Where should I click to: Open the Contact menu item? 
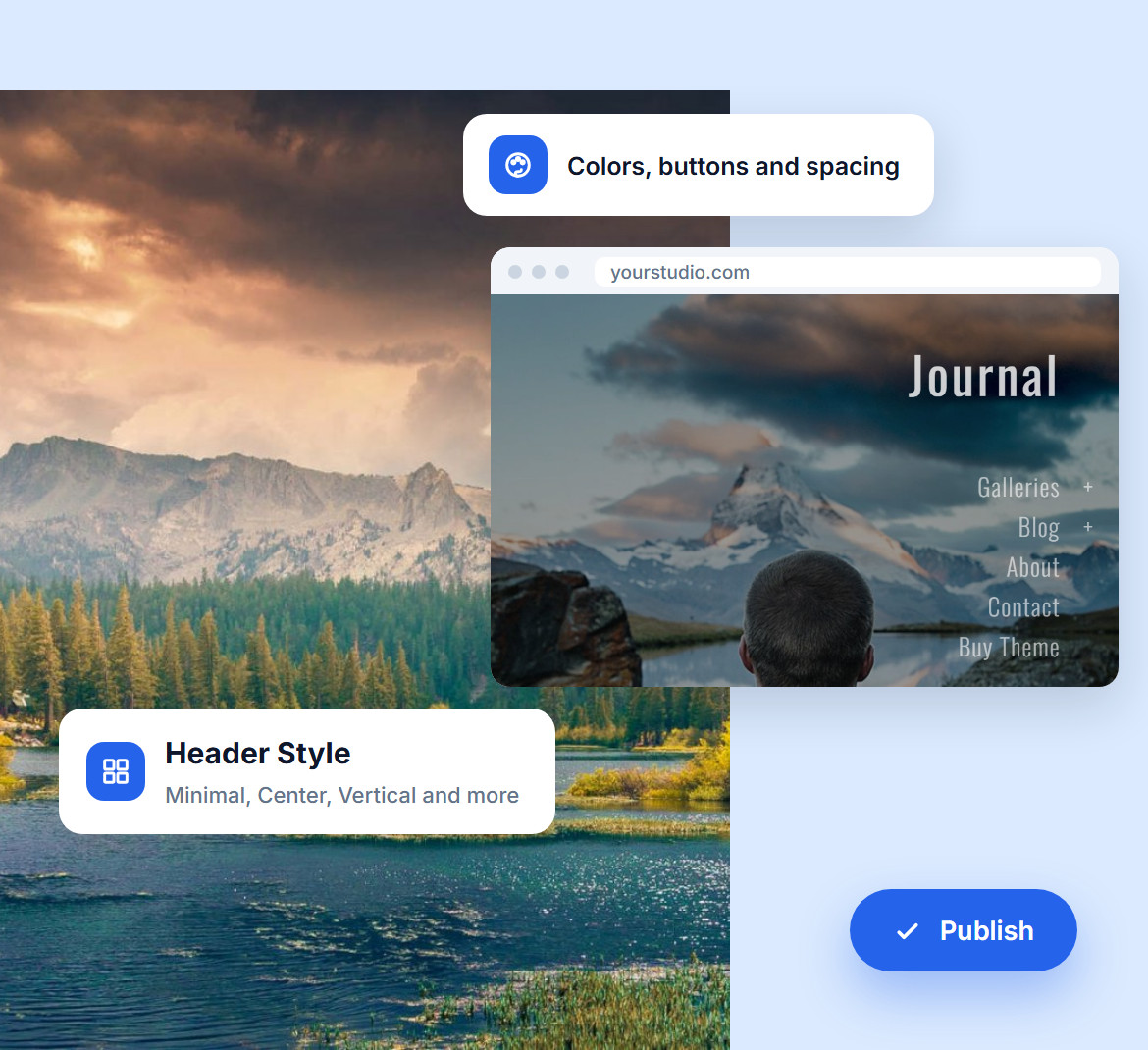pos(1022,607)
